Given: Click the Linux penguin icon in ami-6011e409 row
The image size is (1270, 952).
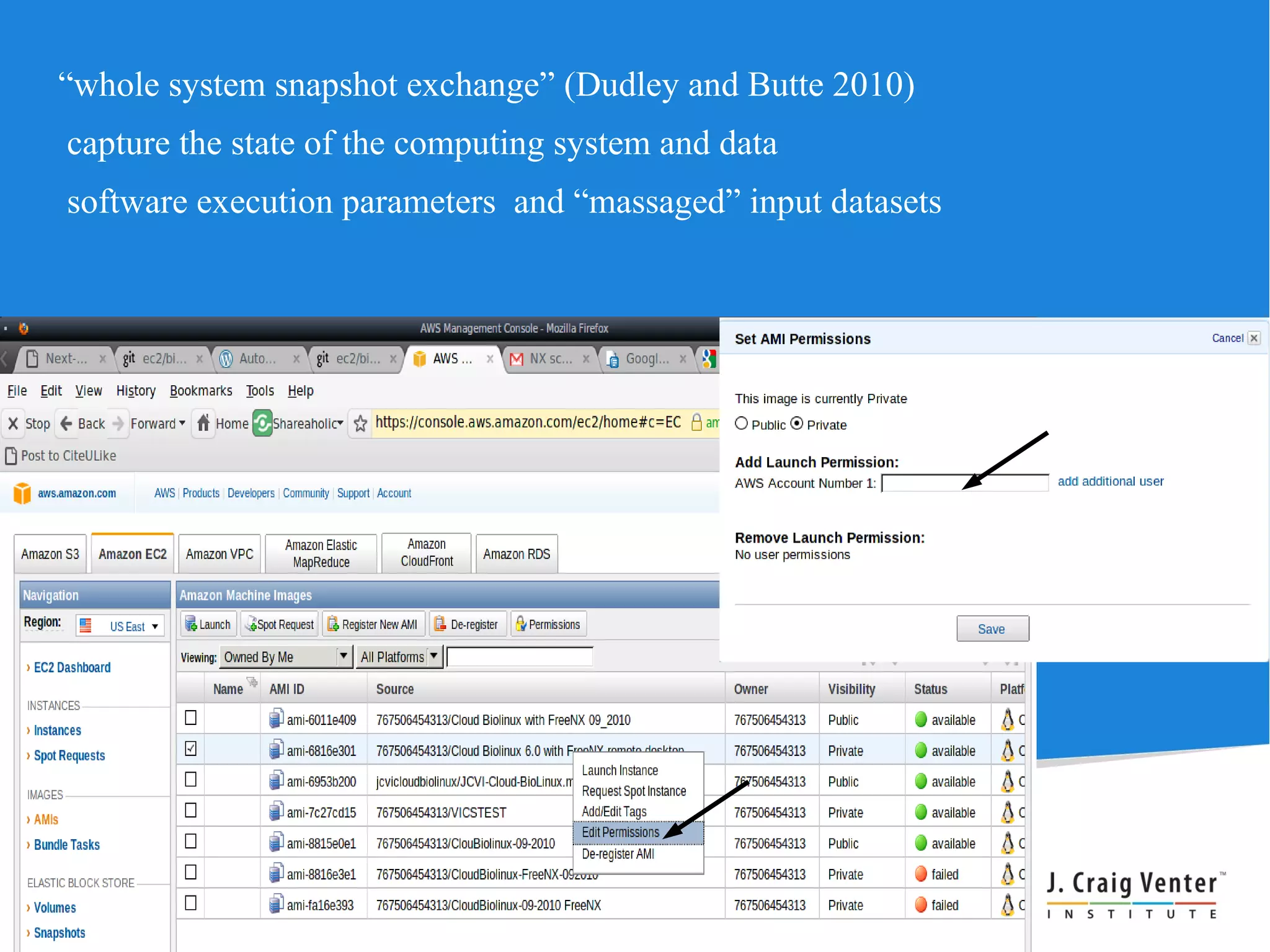Looking at the screenshot, I should pos(1008,719).
